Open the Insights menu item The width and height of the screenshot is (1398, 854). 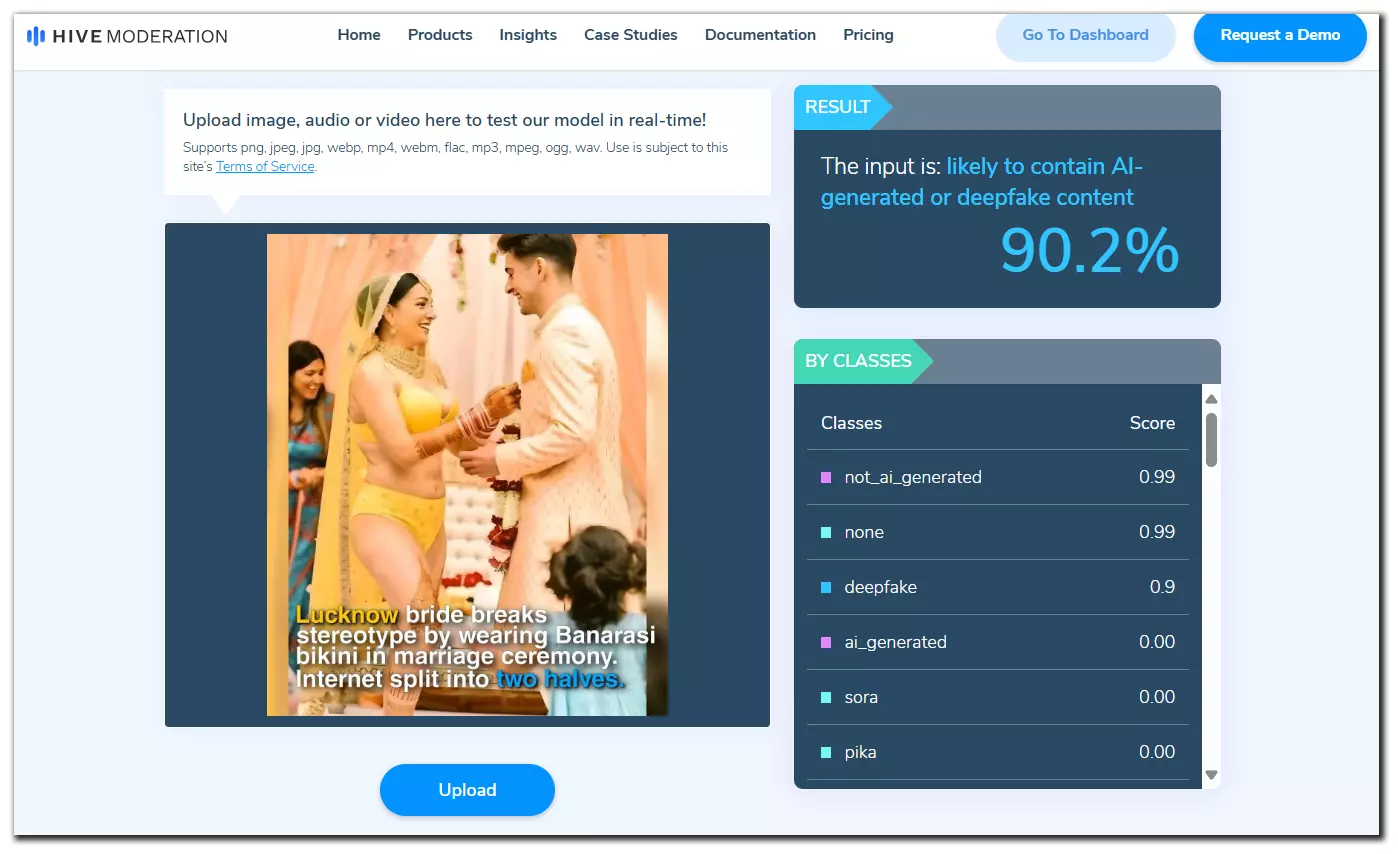(528, 35)
